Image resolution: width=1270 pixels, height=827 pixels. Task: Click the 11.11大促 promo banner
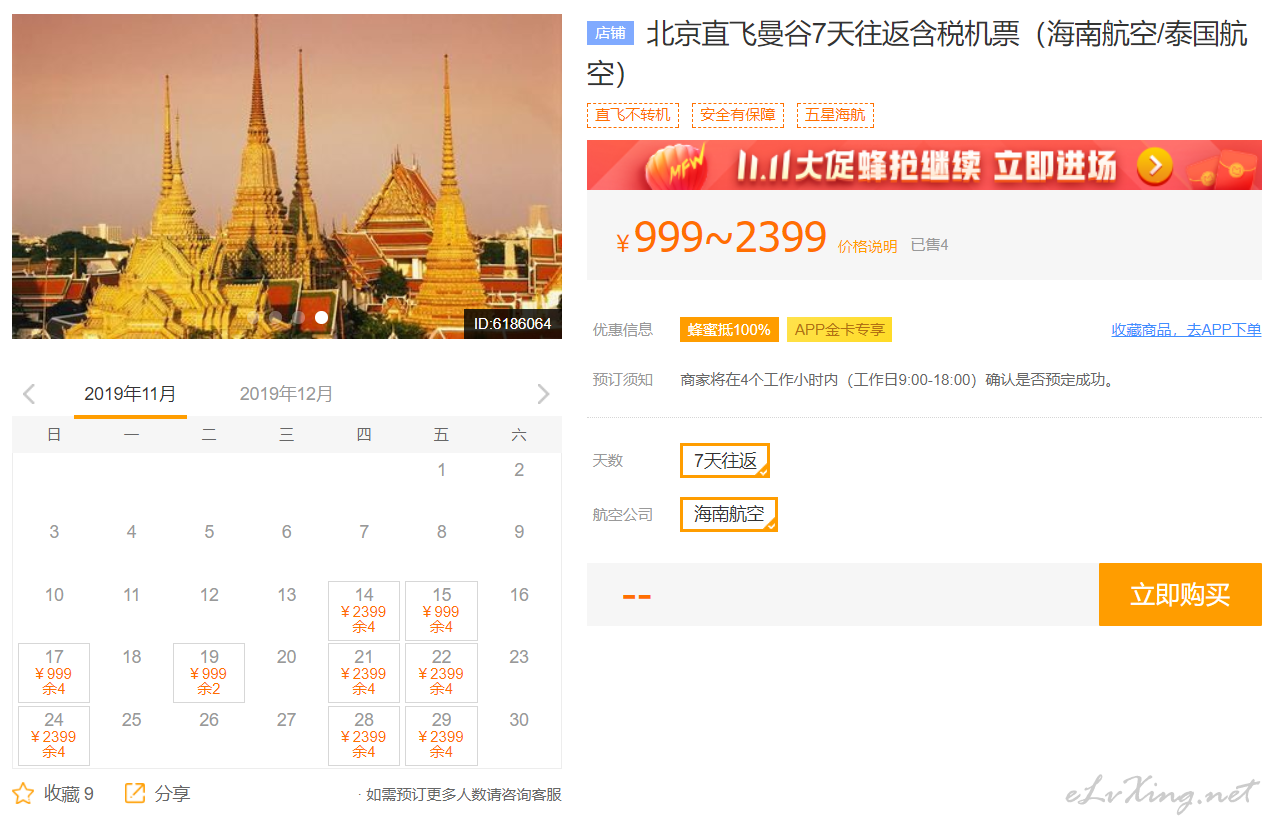pyautogui.click(x=924, y=165)
